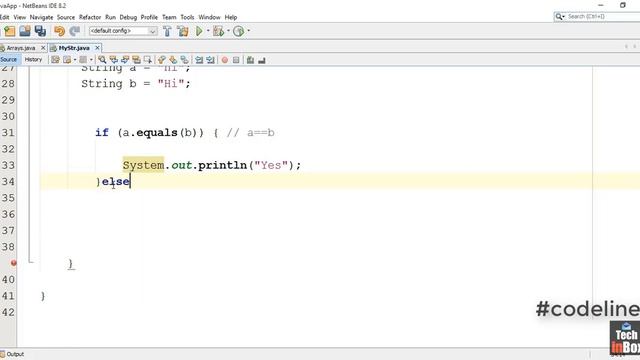
Task: Click the New Project toolbar icon
Action: tap(9, 31)
